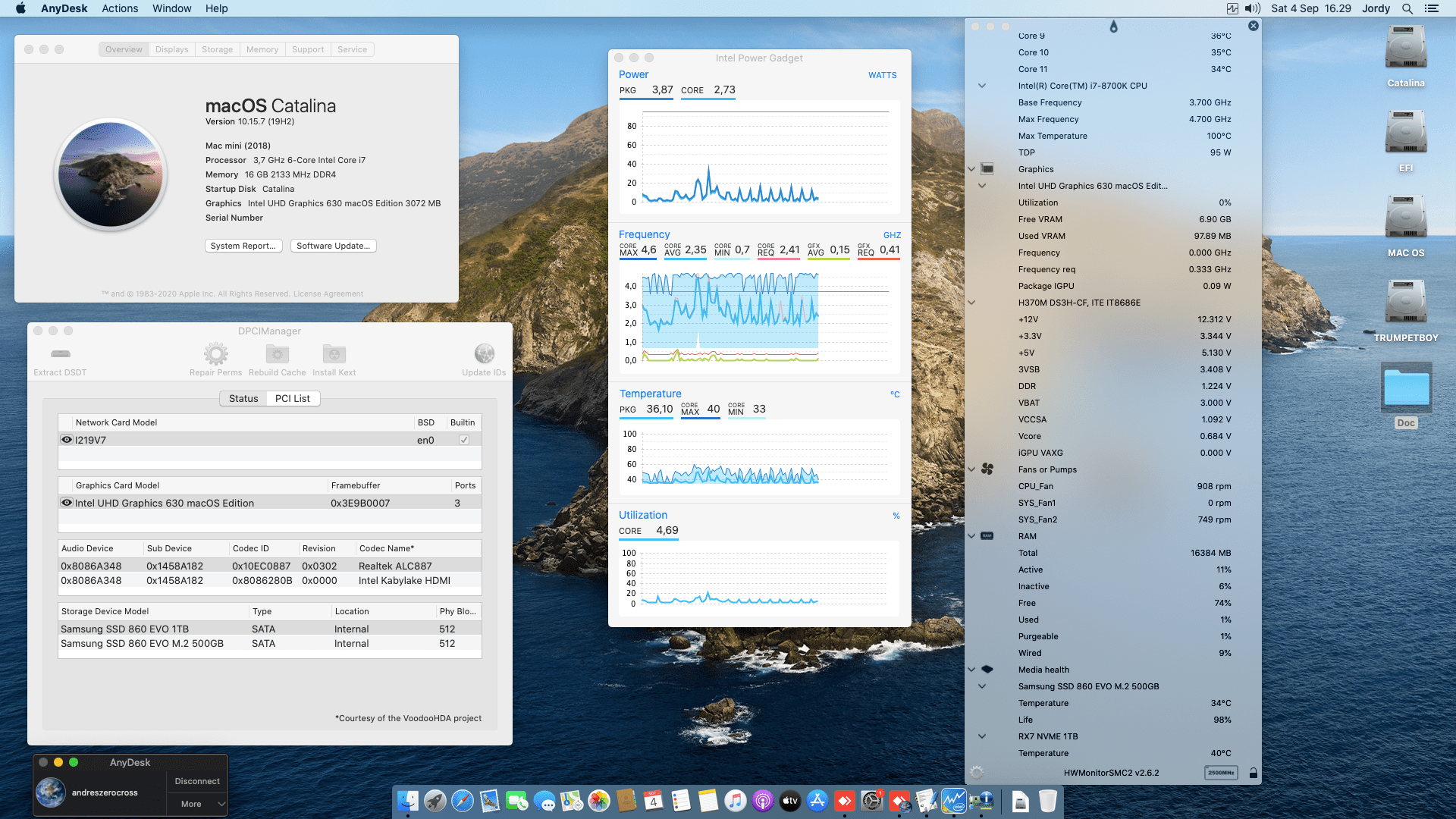Collapse the Graphics section in HWMonitor
The image size is (1456, 819).
[x=971, y=169]
